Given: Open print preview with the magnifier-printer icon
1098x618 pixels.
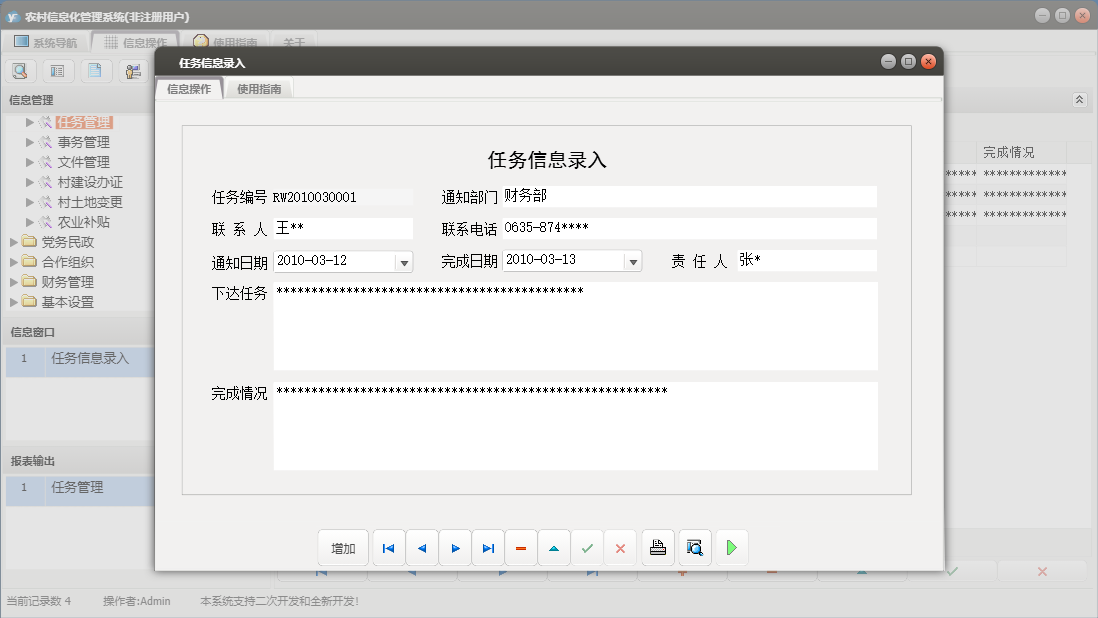Looking at the screenshot, I should point(694,547).
